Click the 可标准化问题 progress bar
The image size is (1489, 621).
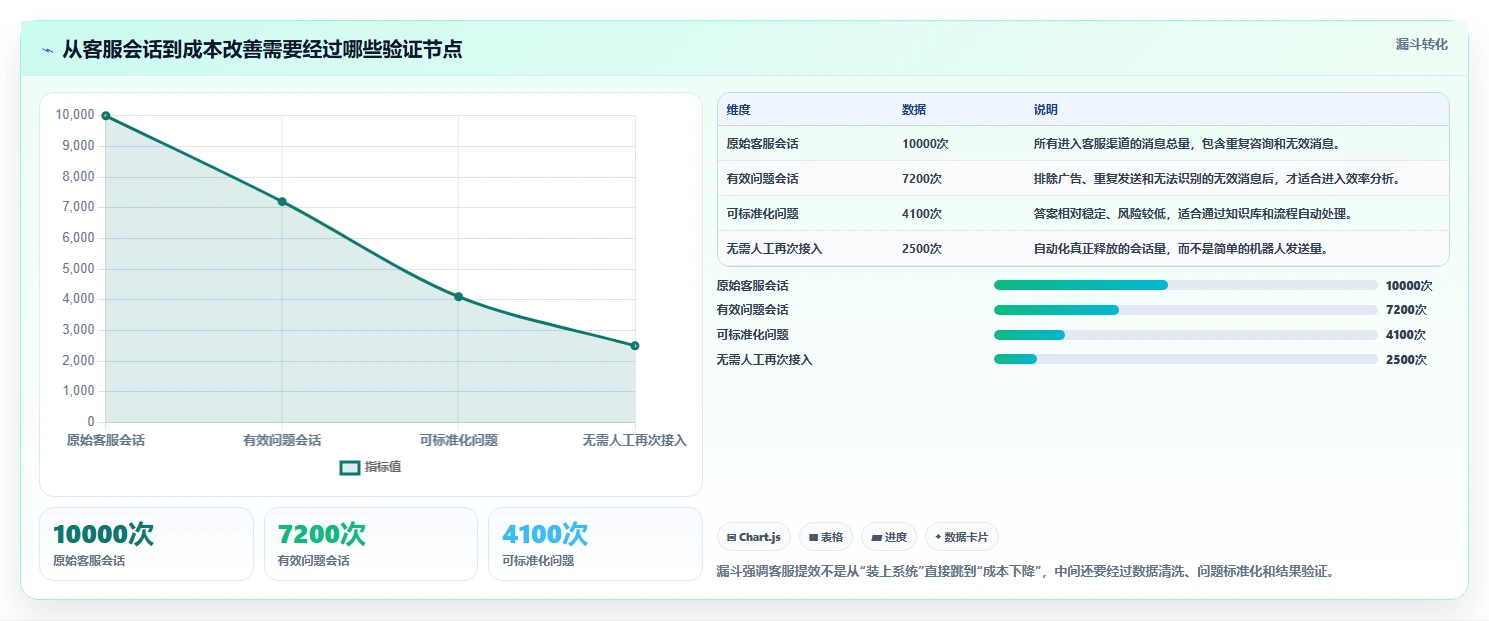point(1186,335)
